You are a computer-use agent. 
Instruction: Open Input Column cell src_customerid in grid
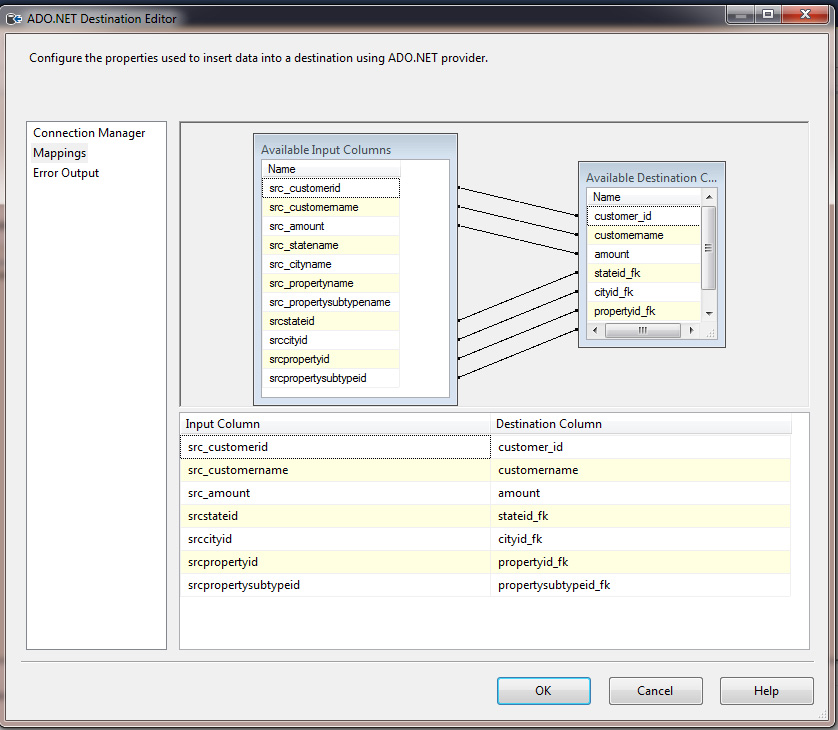[x=335, y=447]
